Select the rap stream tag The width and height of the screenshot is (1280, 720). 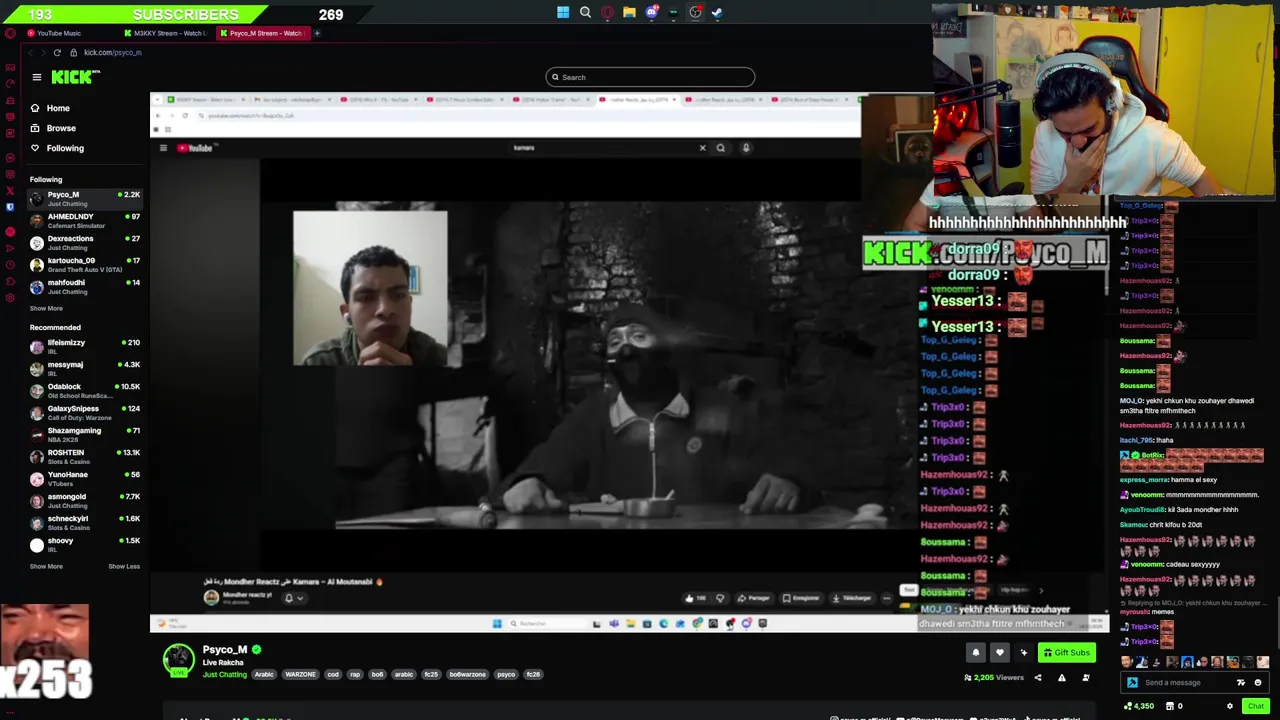click(x=355, y=674)
